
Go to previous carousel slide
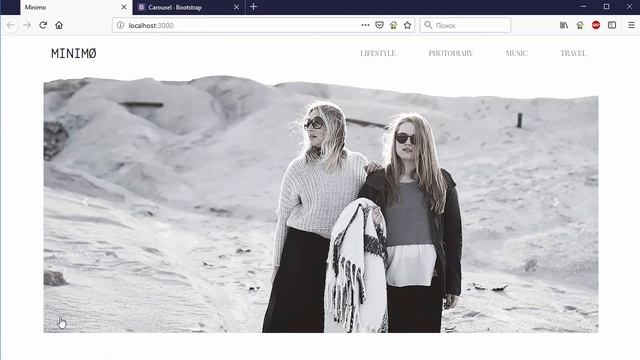(85, 202)
